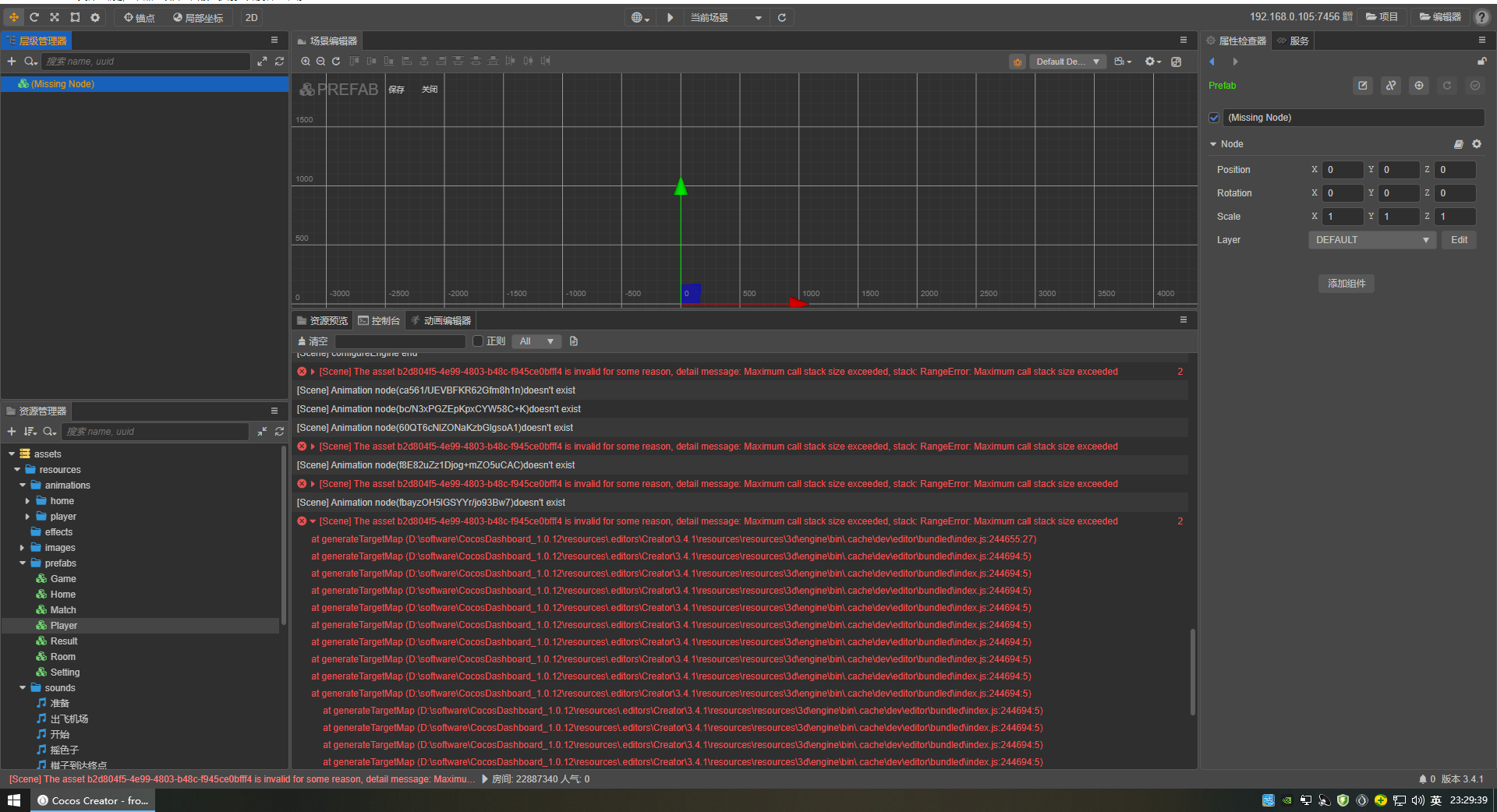Refresh the hierarchy panel
The image size is (1497, 812).
click(279, 61)
